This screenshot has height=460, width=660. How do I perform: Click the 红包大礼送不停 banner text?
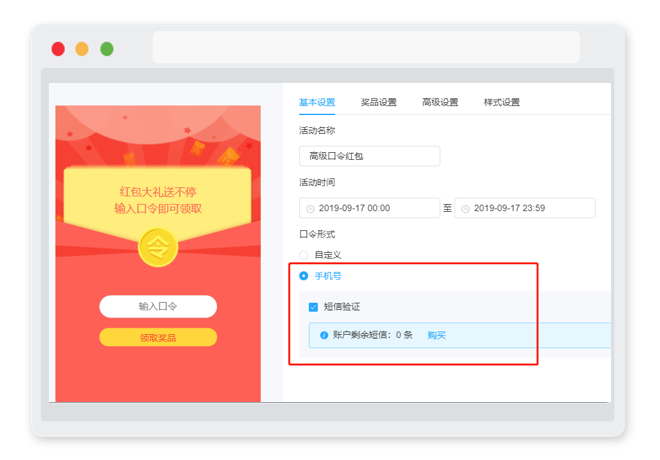tap(158, 192)
